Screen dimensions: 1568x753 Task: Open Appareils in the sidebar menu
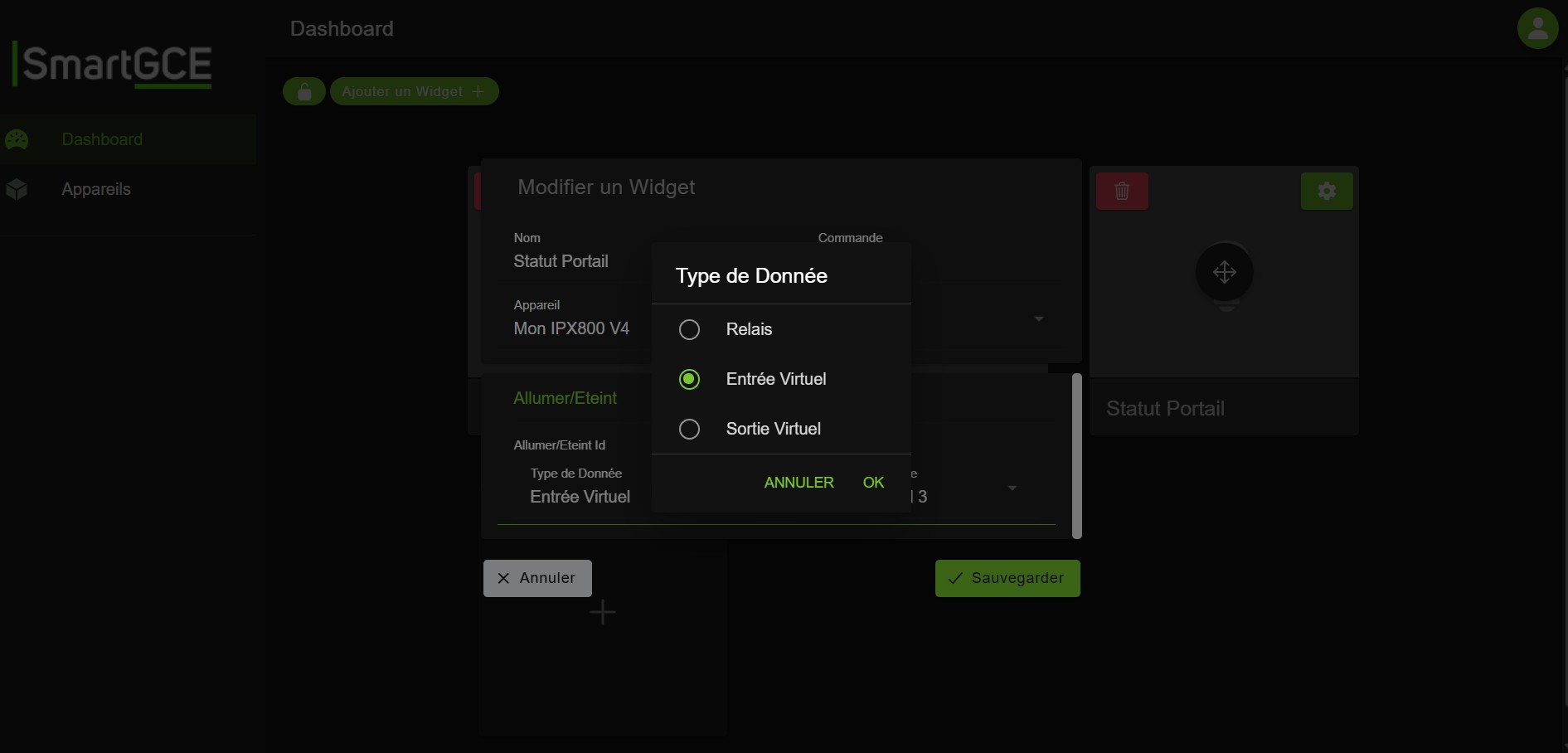[96, 189]
